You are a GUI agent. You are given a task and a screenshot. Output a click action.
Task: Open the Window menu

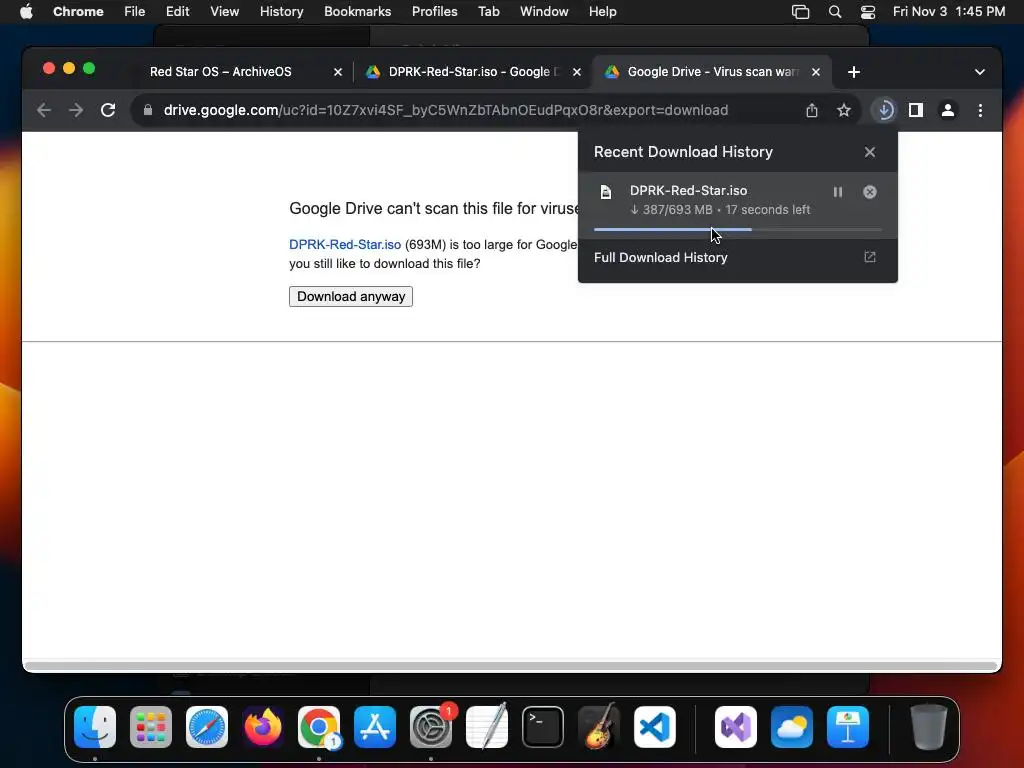coord(544,12)
